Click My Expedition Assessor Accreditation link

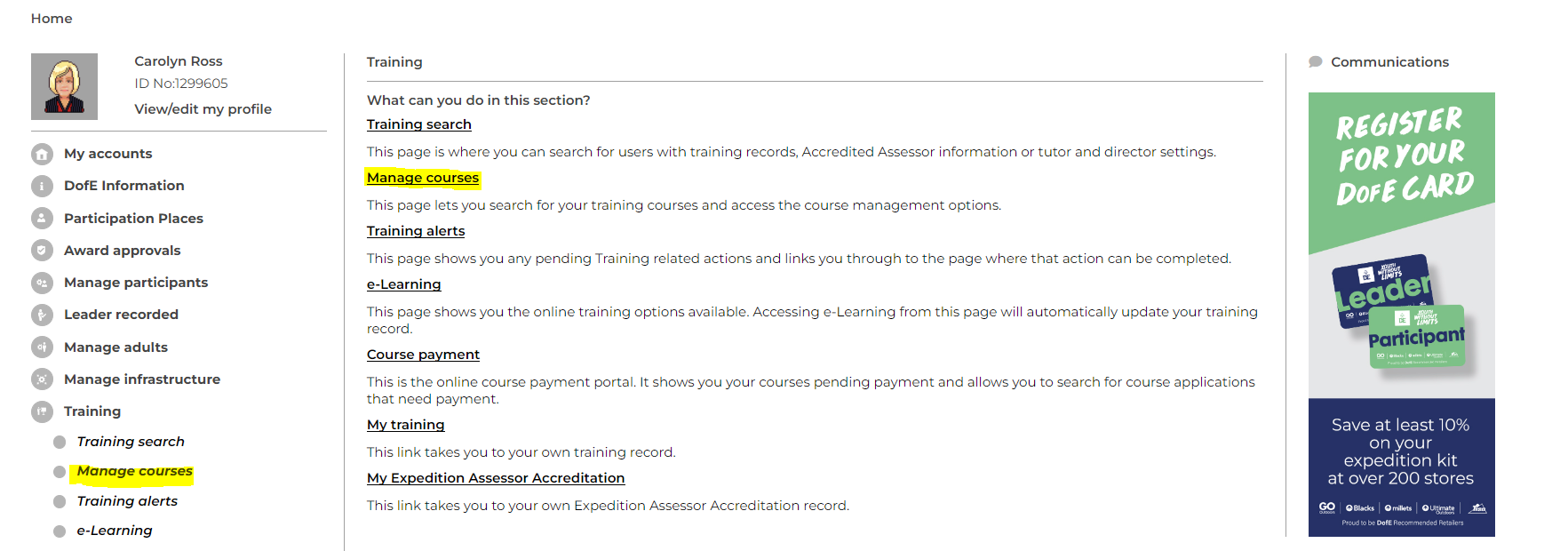[496, 477]
